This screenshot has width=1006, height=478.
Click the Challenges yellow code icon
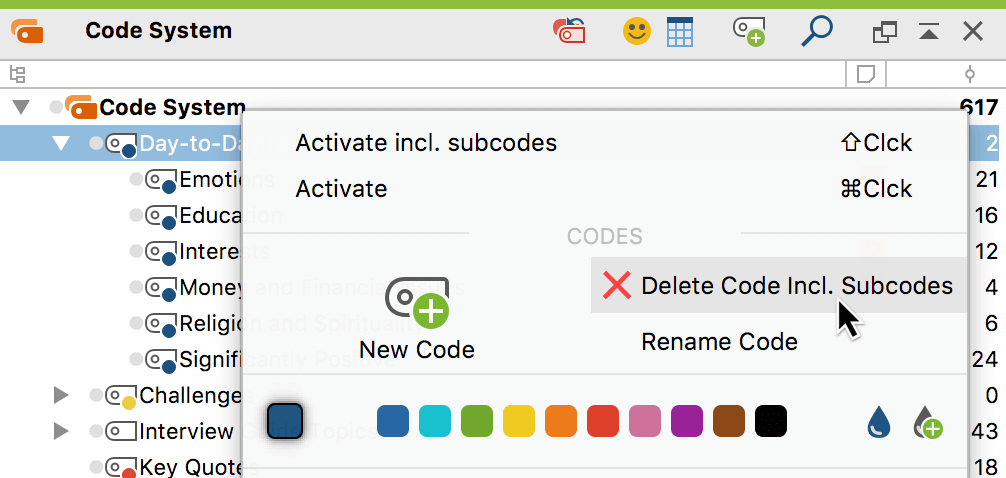click(x=121, y=396)
